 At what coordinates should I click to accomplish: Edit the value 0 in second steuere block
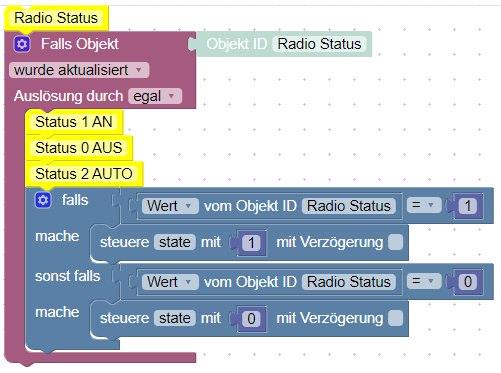pyautogui.click(x=251, y=318)
